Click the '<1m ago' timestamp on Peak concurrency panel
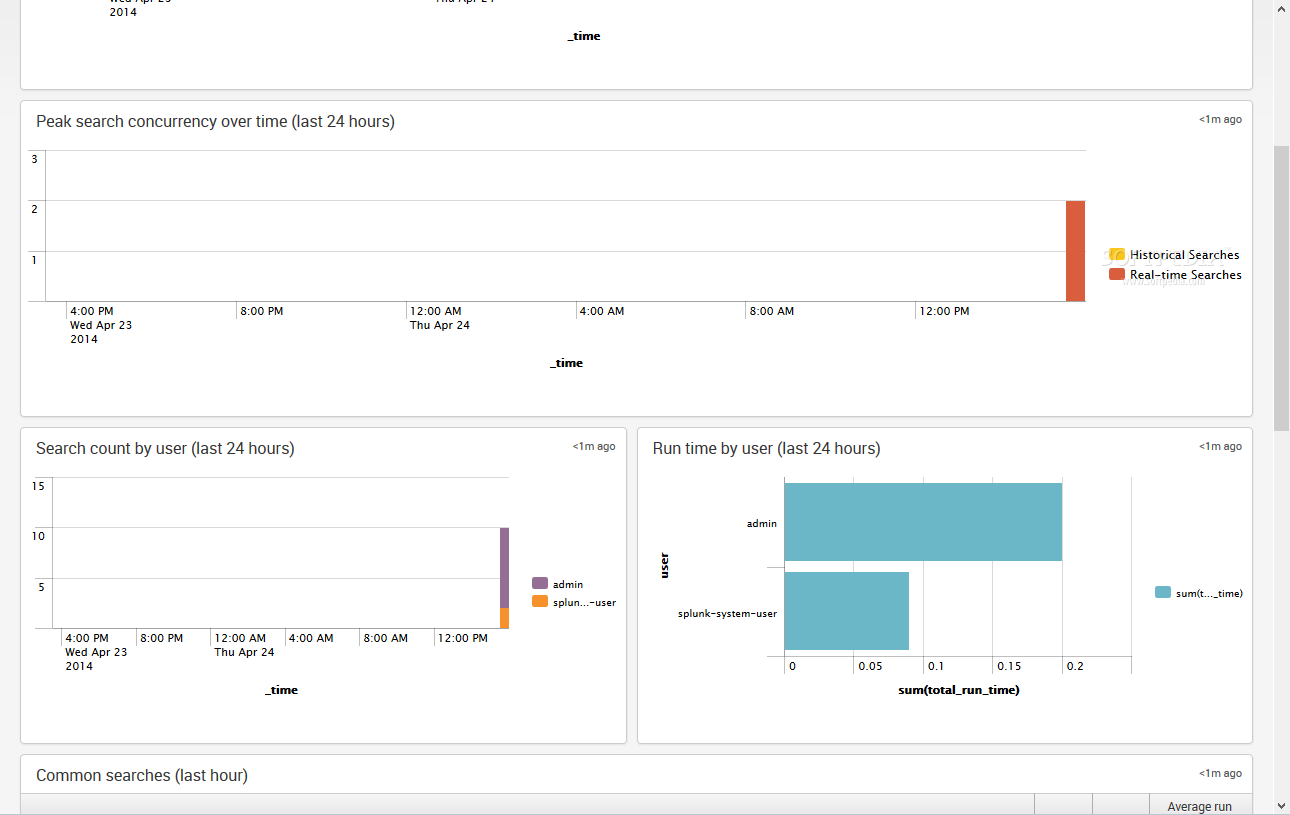This screenshot has width=1290, height=815. coord(1220,119)
